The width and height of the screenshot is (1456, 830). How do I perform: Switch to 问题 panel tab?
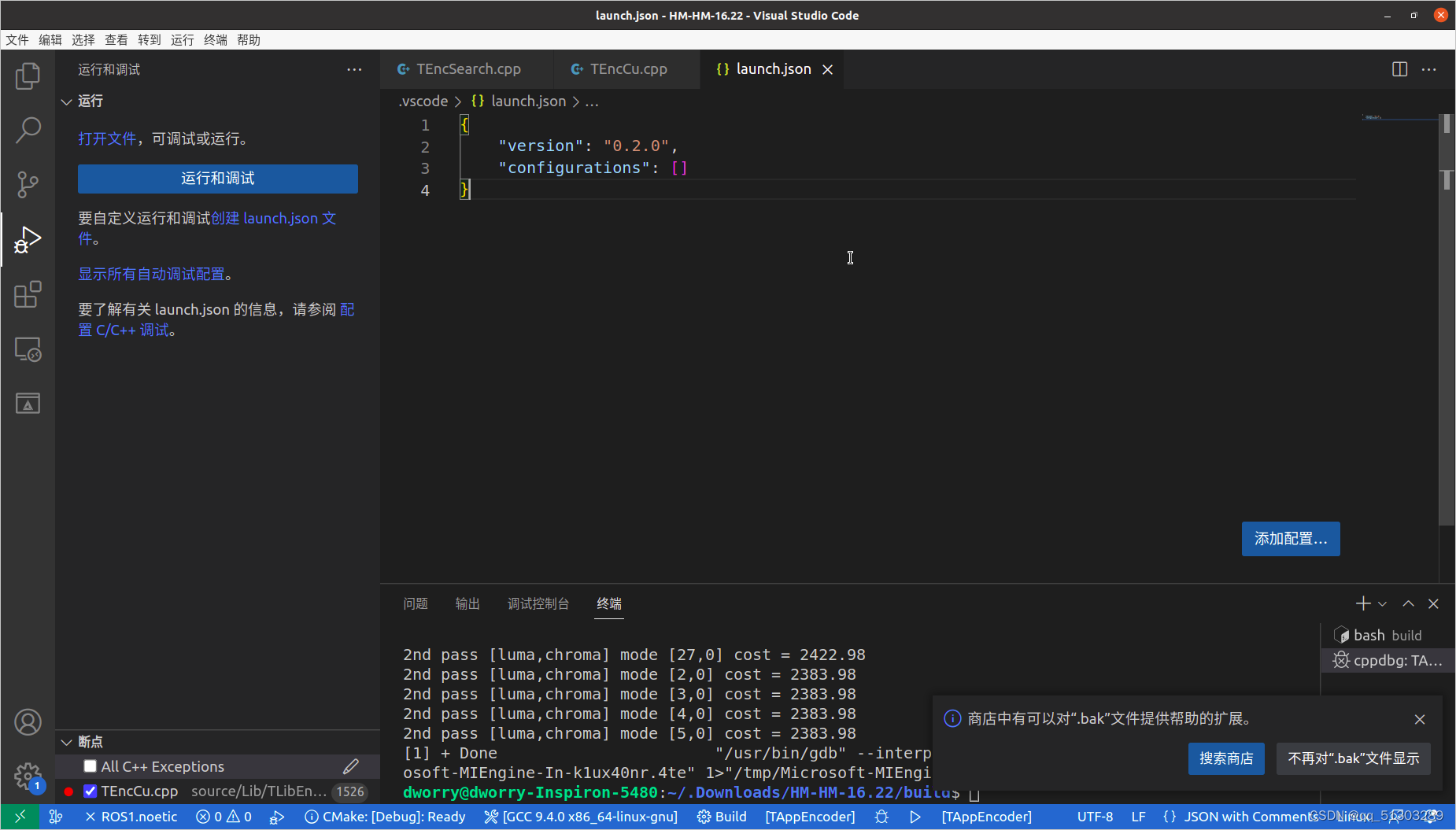[x=416, y=603]
